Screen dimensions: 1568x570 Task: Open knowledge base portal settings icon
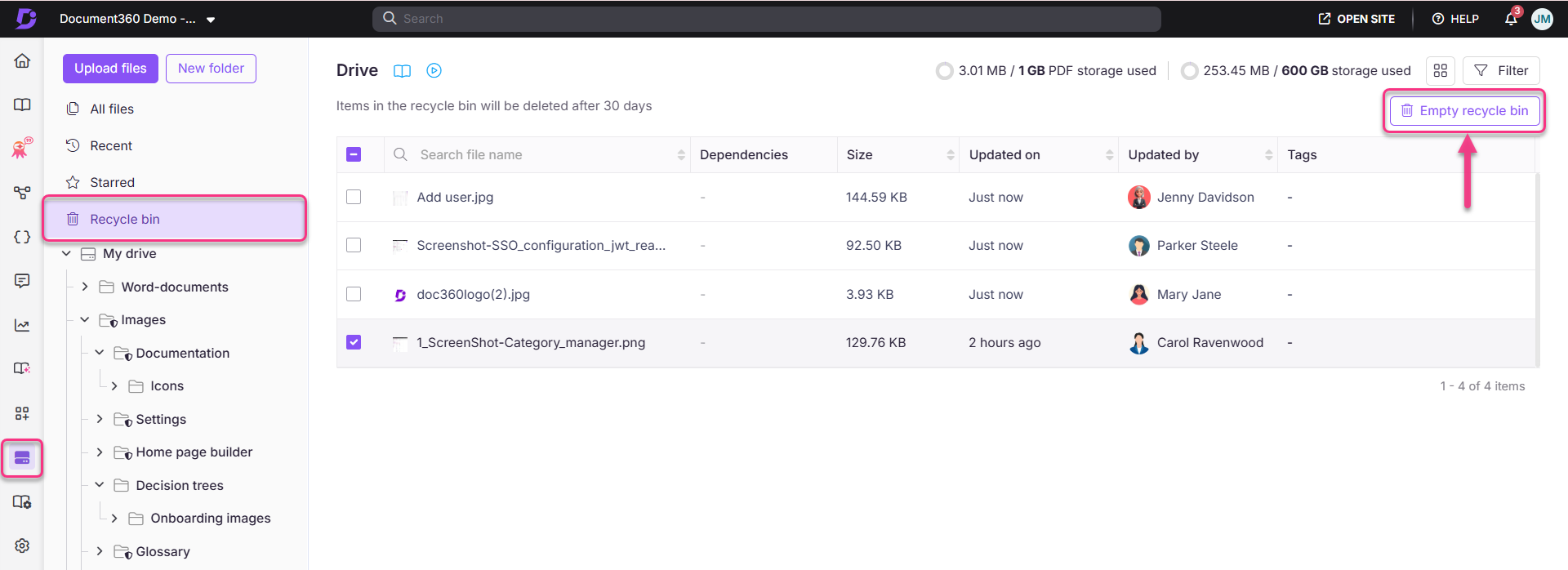(22, 501)
